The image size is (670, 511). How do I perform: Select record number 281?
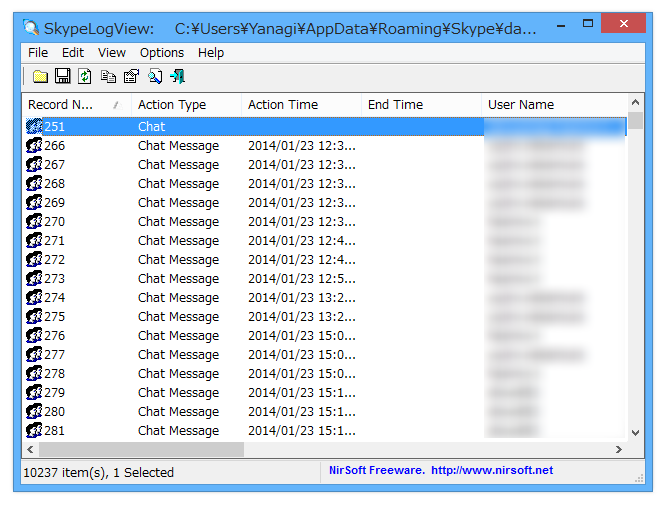(54, 430)
